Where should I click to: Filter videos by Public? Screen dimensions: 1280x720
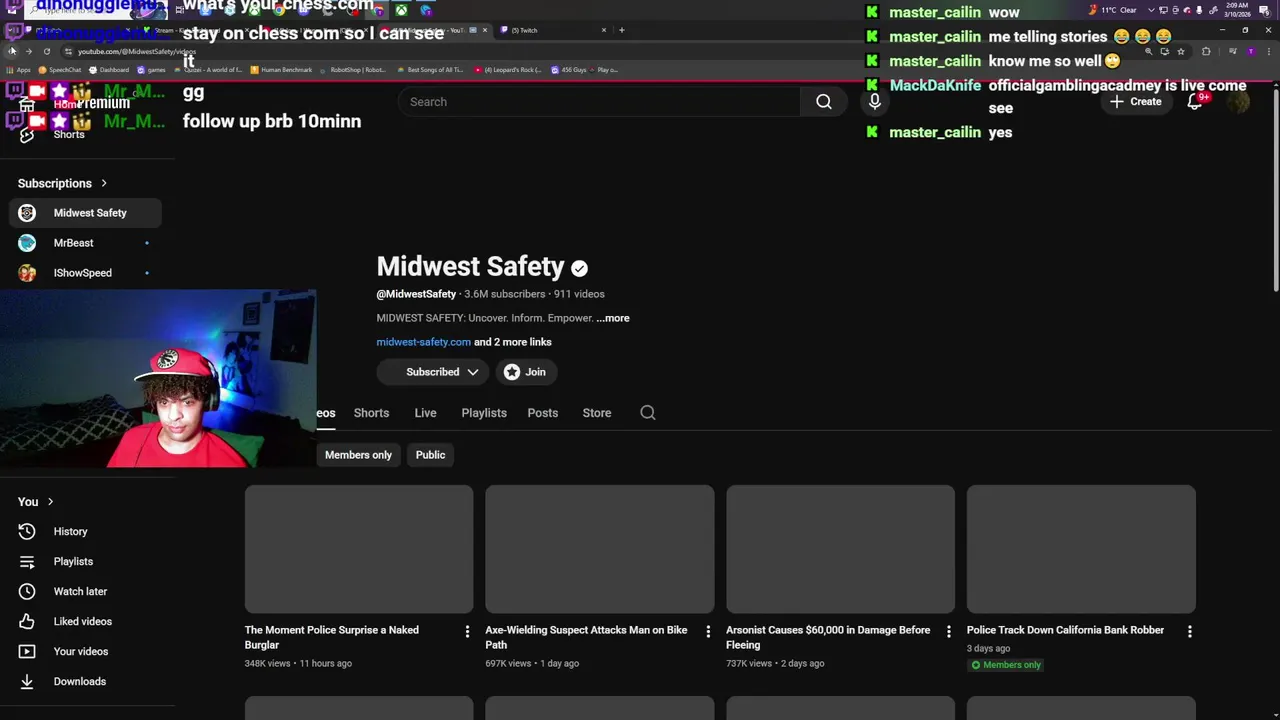(430, 455)
